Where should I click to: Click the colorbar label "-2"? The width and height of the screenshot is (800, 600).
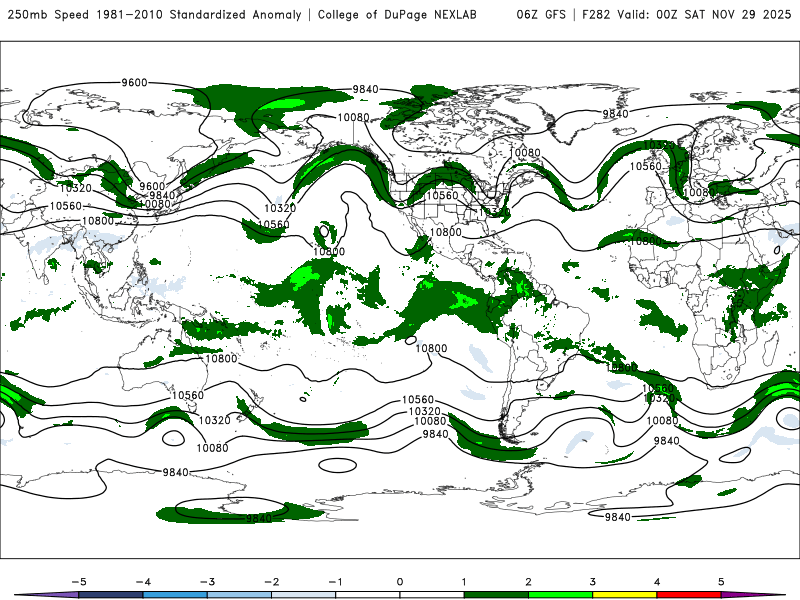click(x=271, y=582)
